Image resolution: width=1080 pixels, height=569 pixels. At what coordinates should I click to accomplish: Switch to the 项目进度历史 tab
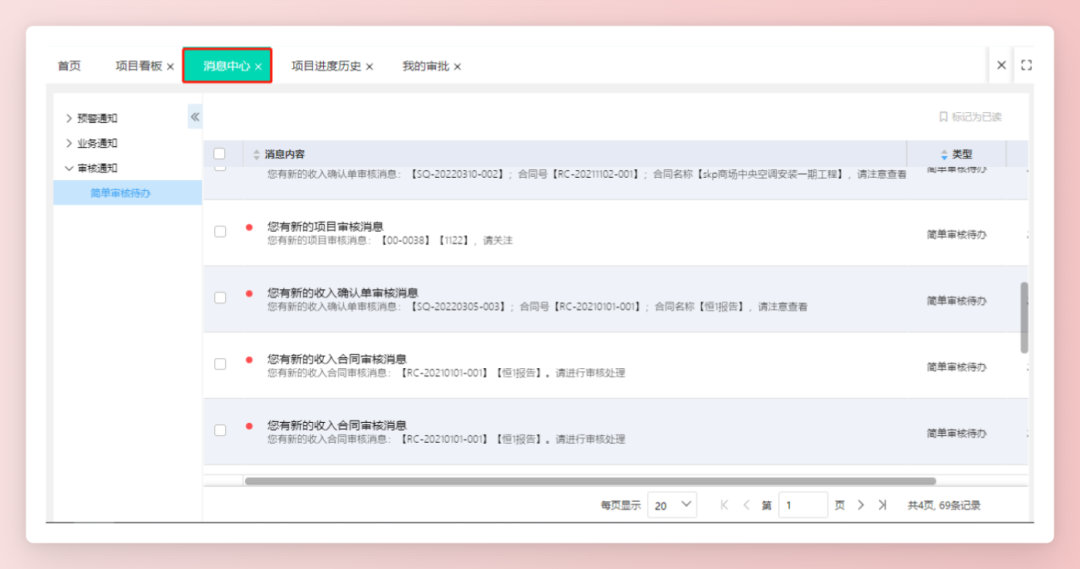pos(326,66)
